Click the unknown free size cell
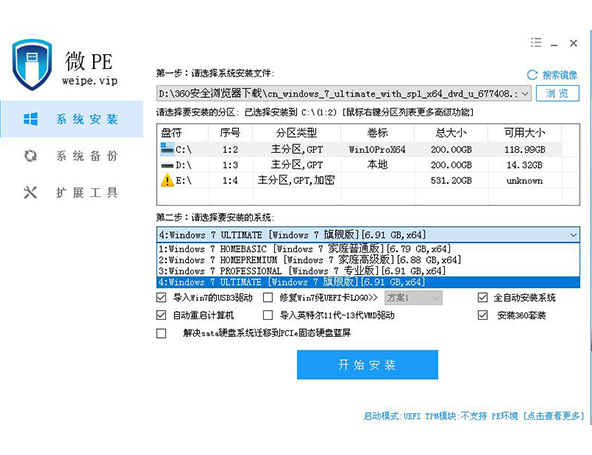This screenshot has height=455, width=592. pyautogui.click(x=525, y=180)
